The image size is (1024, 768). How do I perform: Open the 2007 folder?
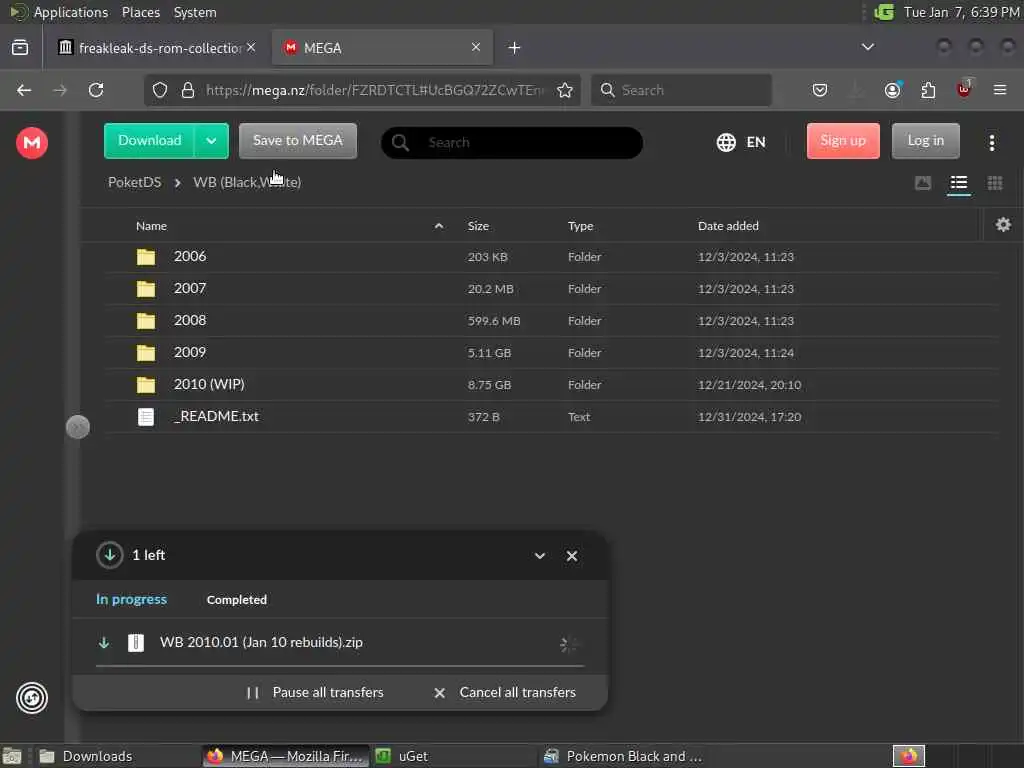552,289
